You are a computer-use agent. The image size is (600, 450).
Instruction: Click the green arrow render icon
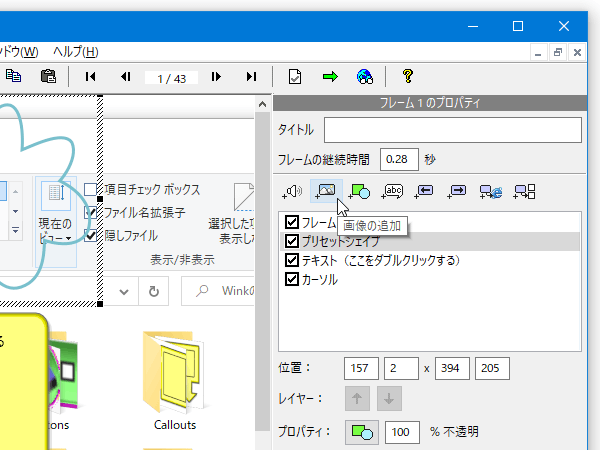pos(330,77)
